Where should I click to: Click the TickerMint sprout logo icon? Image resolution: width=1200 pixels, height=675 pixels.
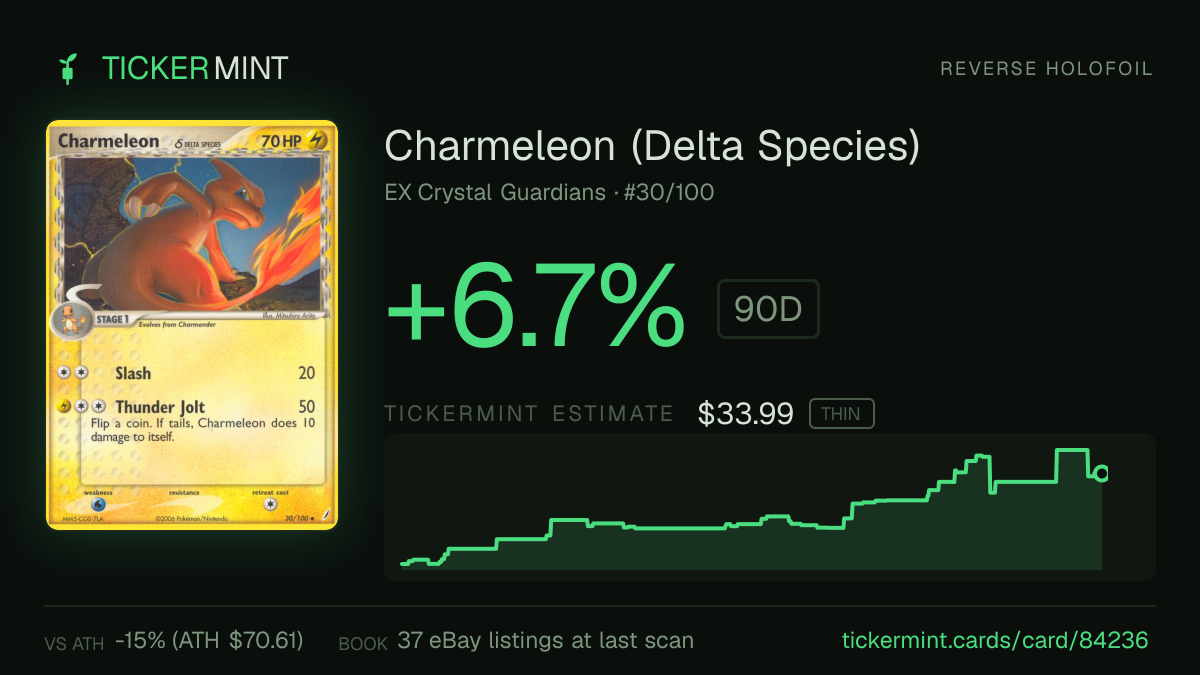click(69, 68)
